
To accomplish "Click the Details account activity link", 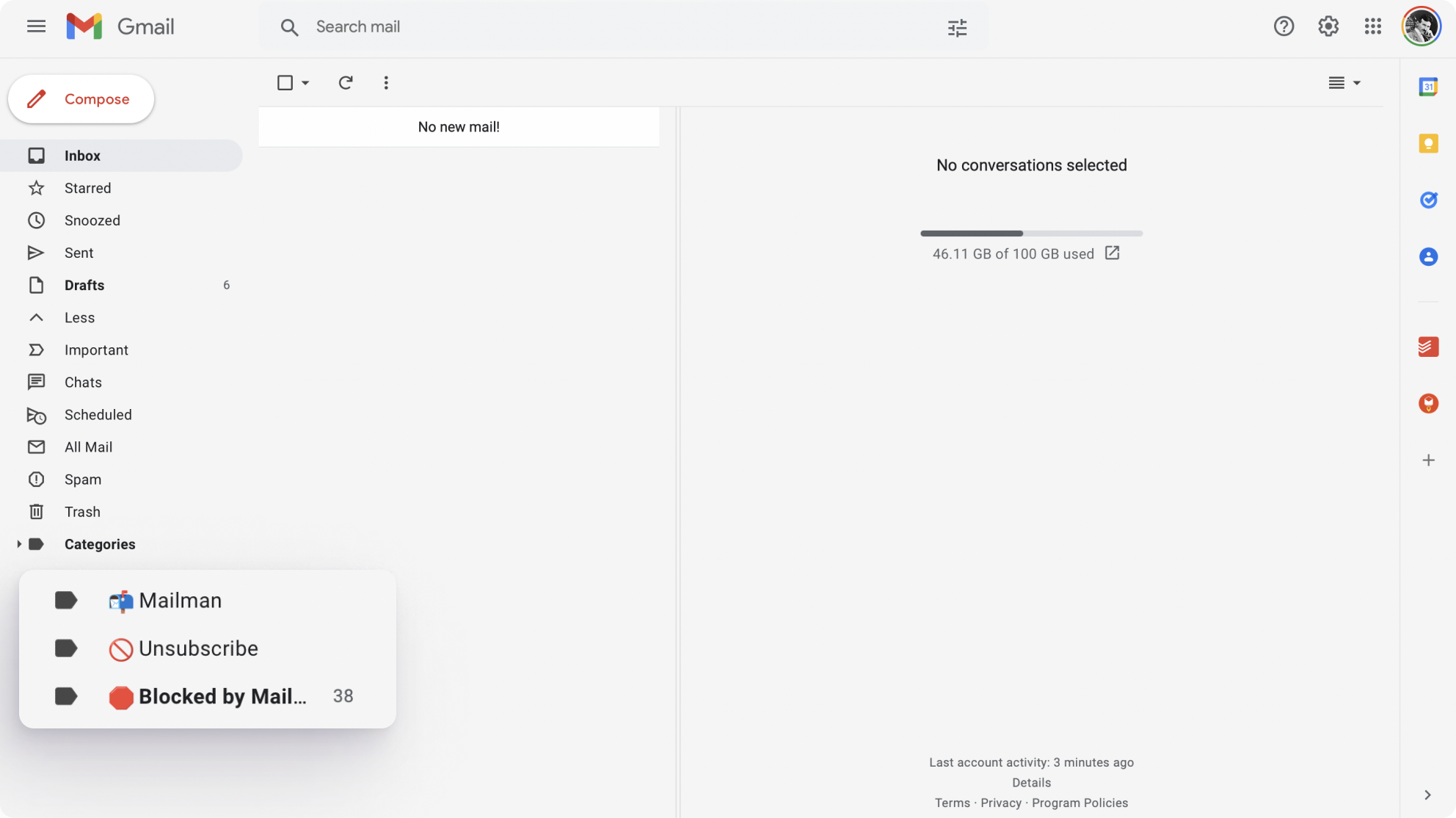I will 1031,782.
